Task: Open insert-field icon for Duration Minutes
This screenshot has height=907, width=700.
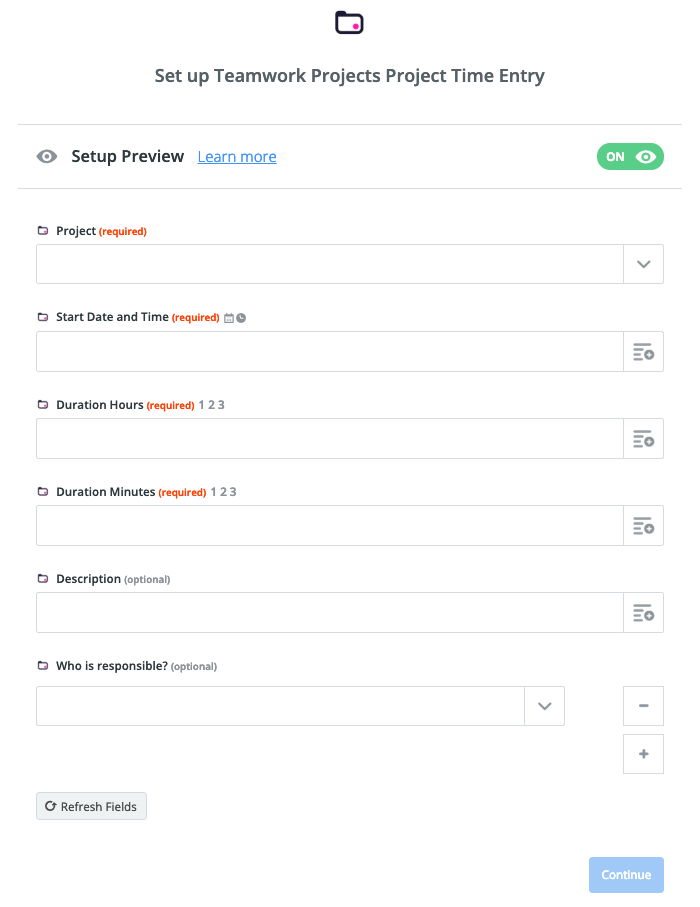Action: [x=643, y=526]
